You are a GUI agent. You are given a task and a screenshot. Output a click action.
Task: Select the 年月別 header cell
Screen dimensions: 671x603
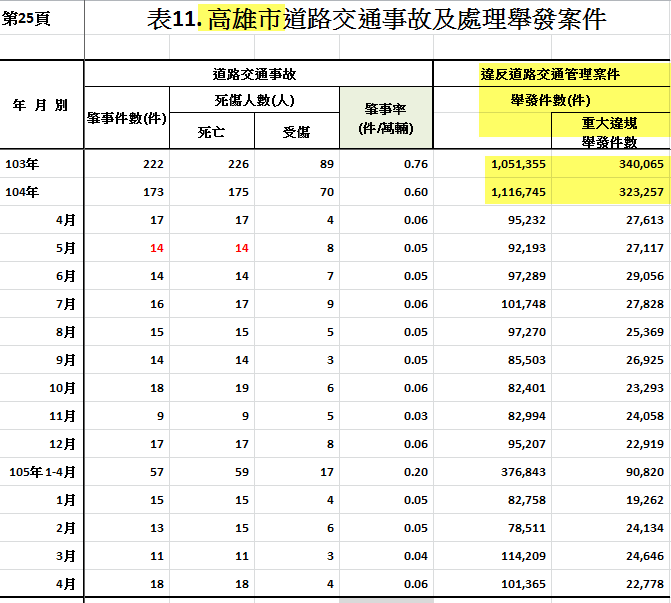tap(42, 105)
